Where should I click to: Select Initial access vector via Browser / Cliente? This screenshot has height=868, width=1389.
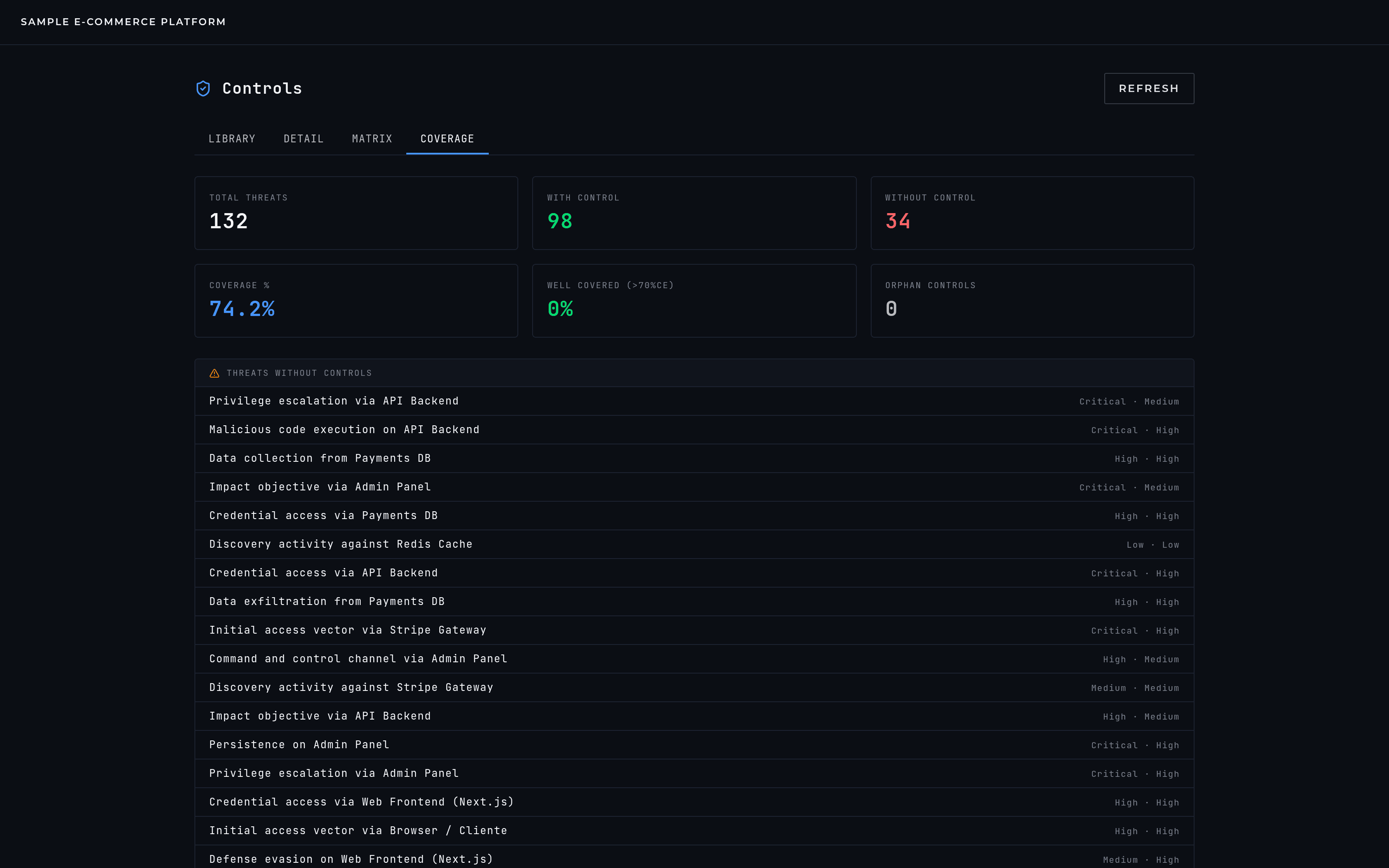click(x=694, y=831)
